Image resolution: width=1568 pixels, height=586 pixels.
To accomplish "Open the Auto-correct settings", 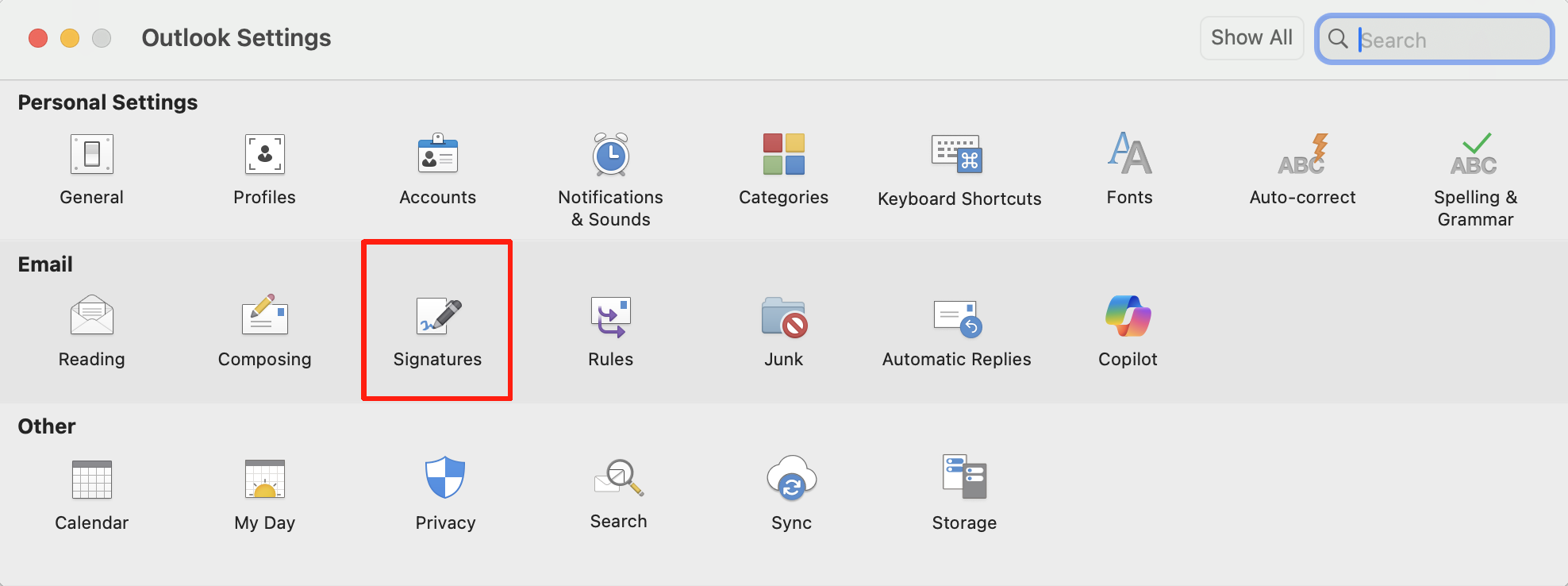I will click(x=1302, y=155).
